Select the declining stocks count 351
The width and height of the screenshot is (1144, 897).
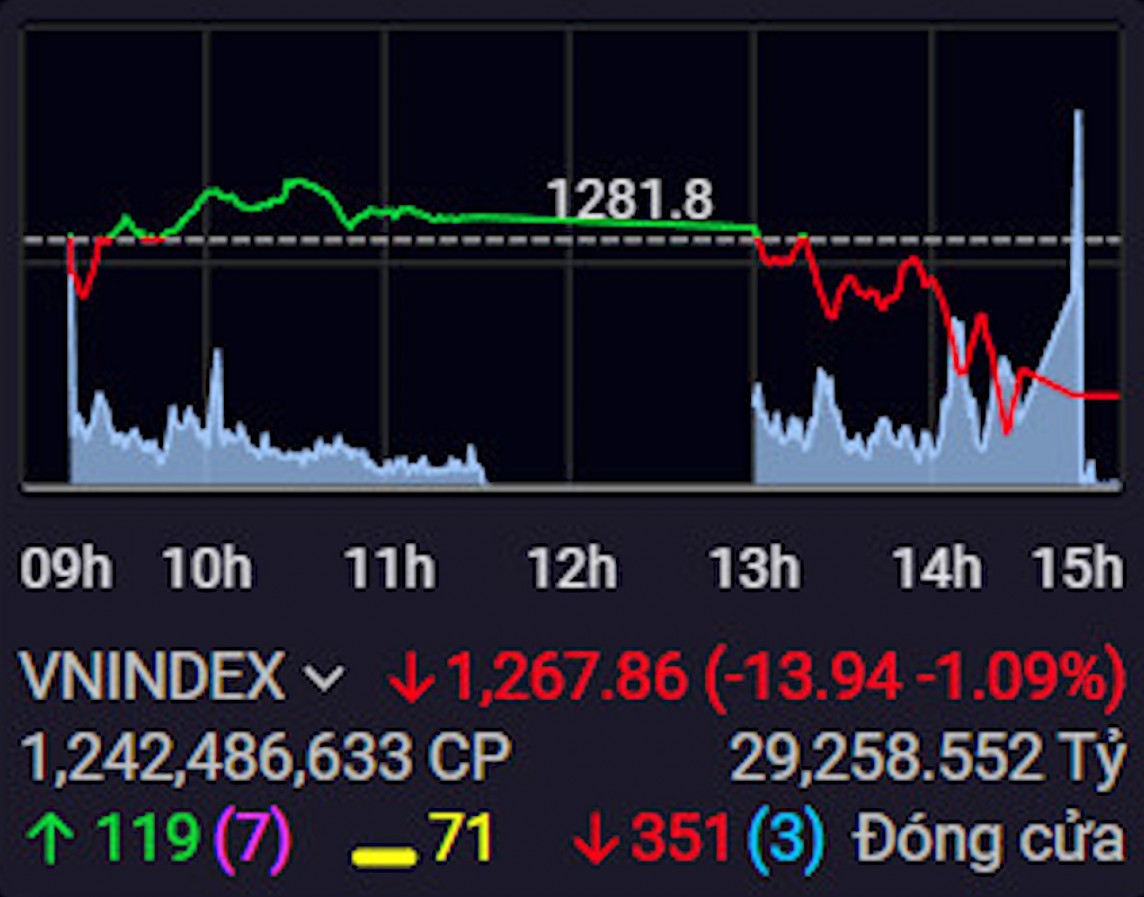tap(681, 838)
